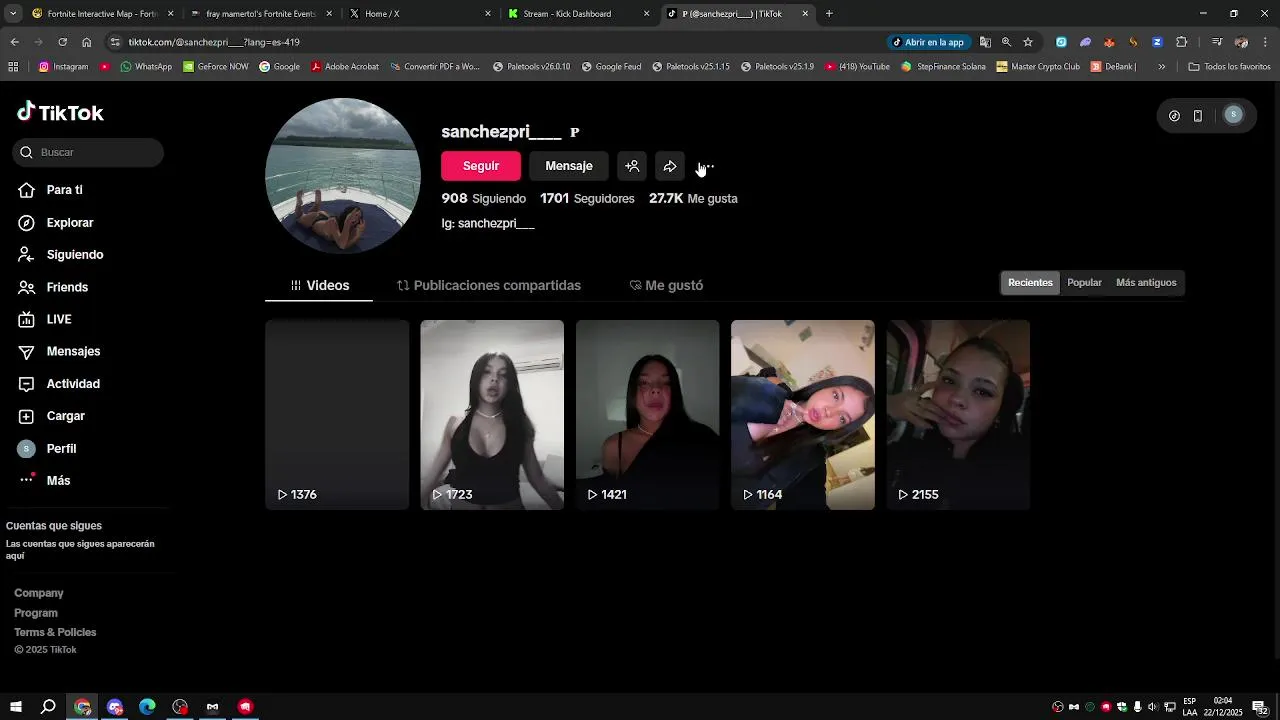1280x720 pixels.
Task: Open Mensajes in the sidebar
Action: coord(73,351)
